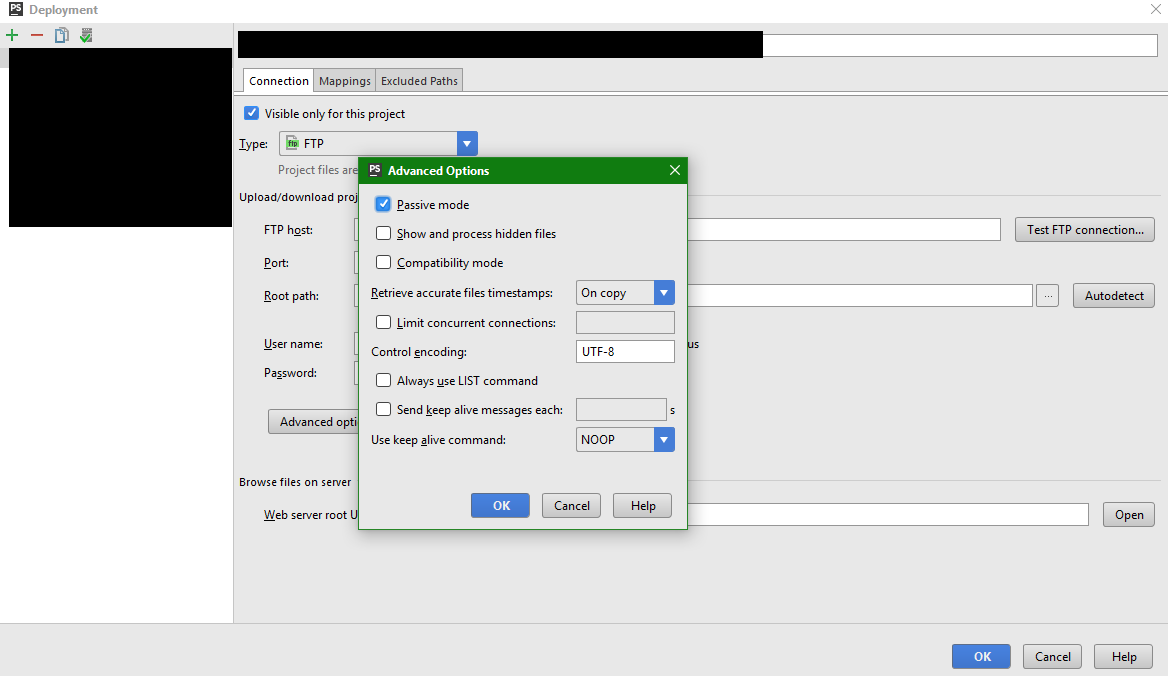Disable the Passive mode checkbox

tap(383, 205)
